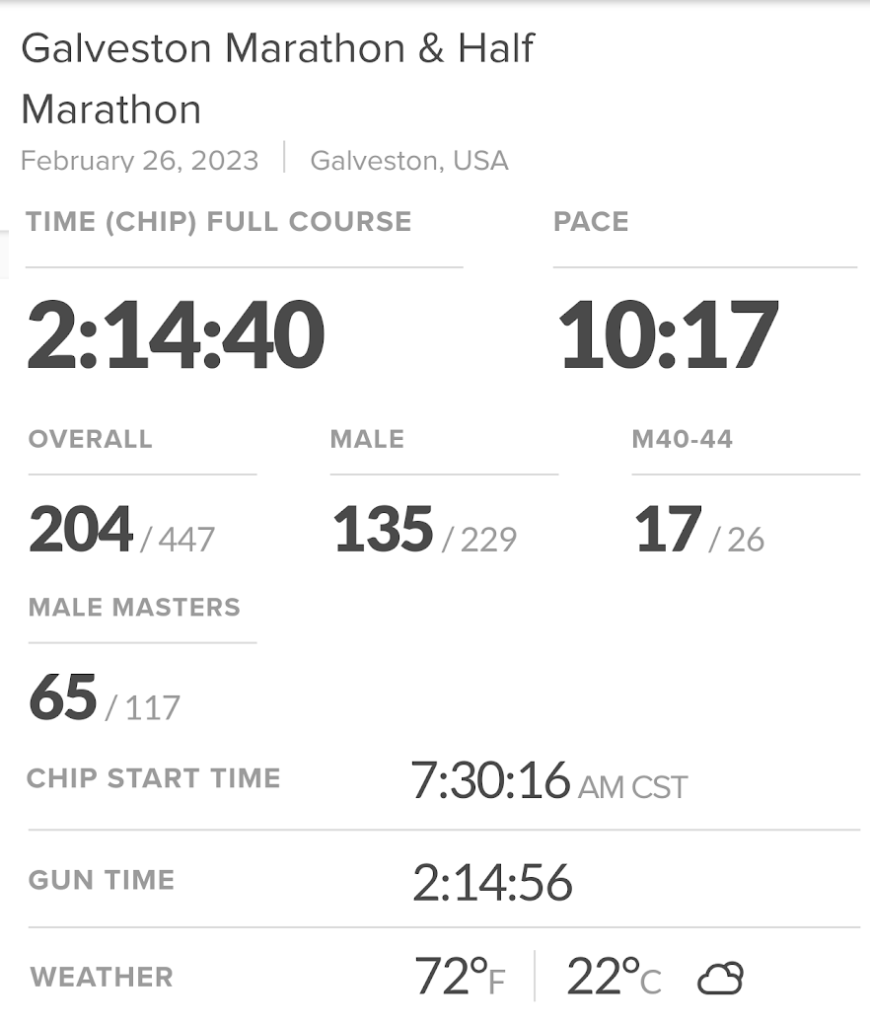This screenshot has width=870, height=1023.
Task: Select the Galveston, USA location text
Action: (x=409, y=160)
